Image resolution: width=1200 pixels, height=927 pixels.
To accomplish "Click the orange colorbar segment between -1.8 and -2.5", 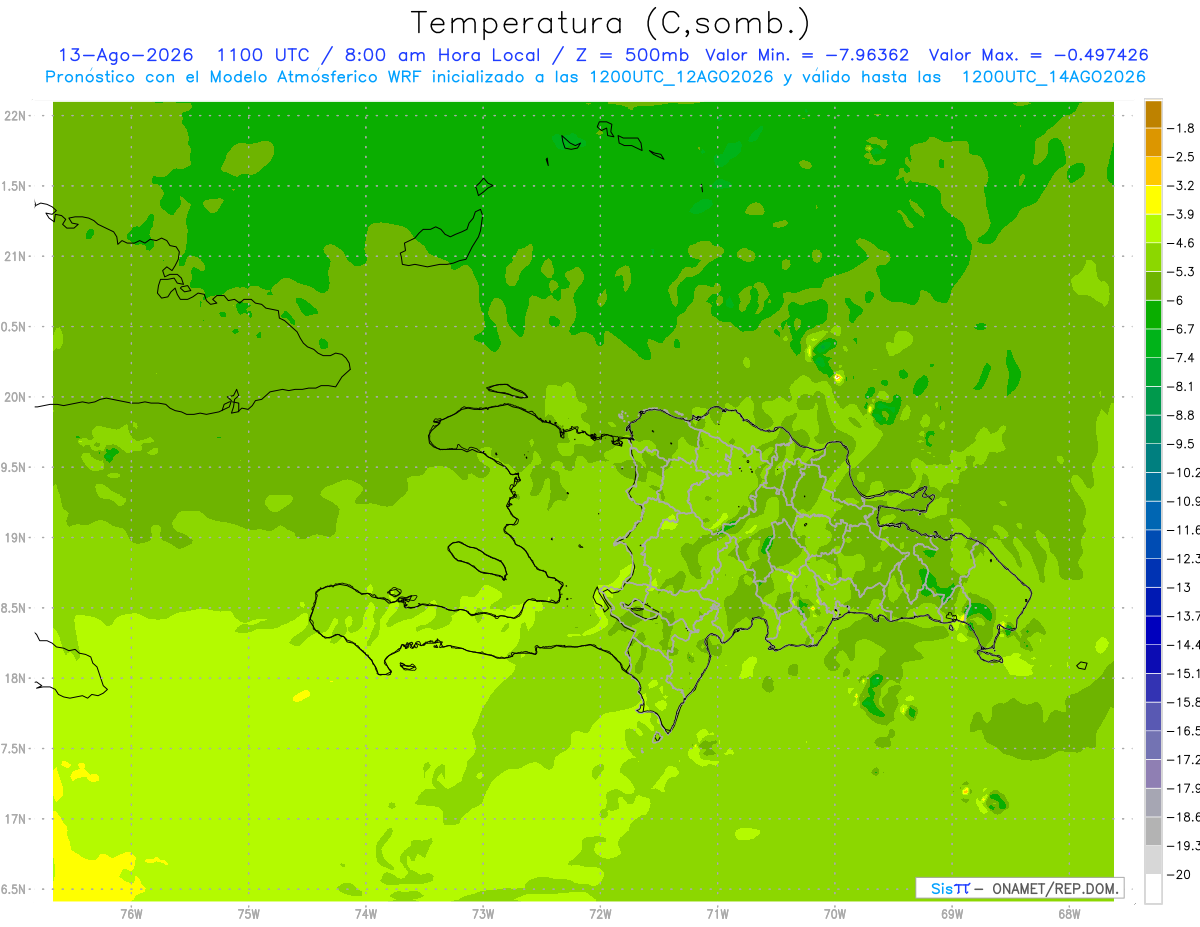I will click(1153, 143).
